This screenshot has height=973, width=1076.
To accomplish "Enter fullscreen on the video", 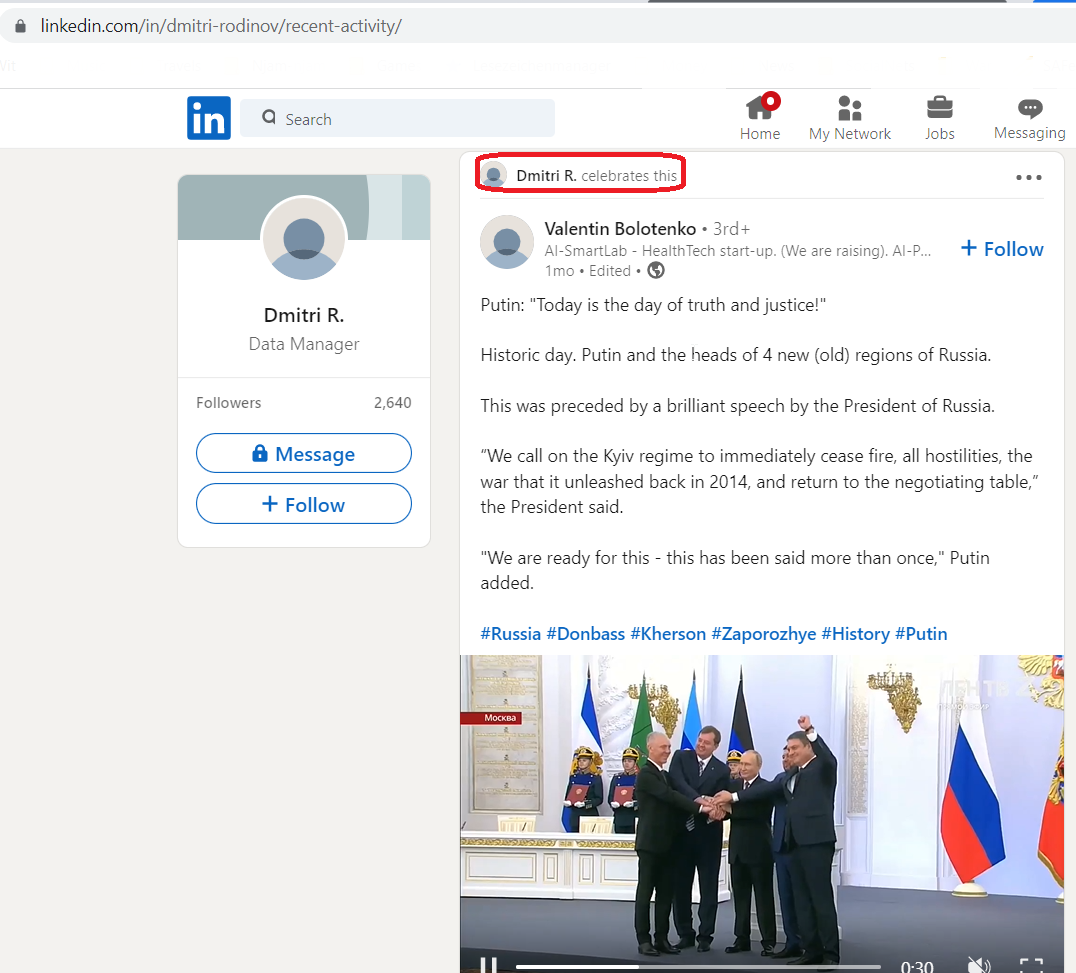I will pyautogui.click(x=1031, y=965).
